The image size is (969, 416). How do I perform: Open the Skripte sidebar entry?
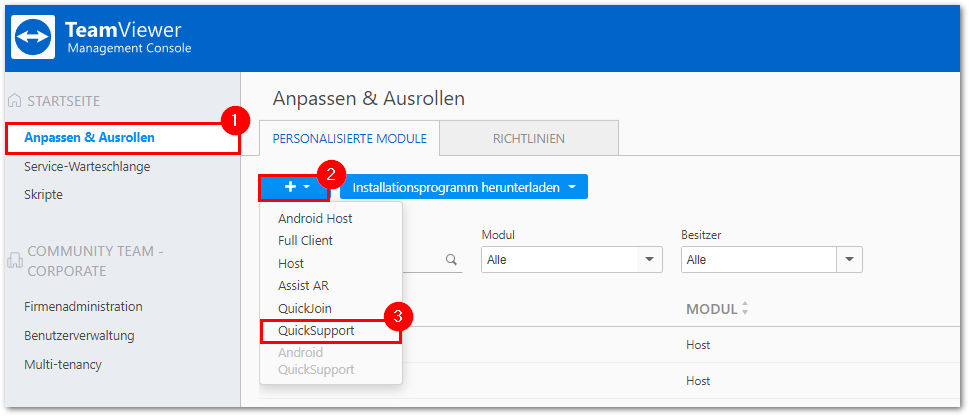(43, 195)
